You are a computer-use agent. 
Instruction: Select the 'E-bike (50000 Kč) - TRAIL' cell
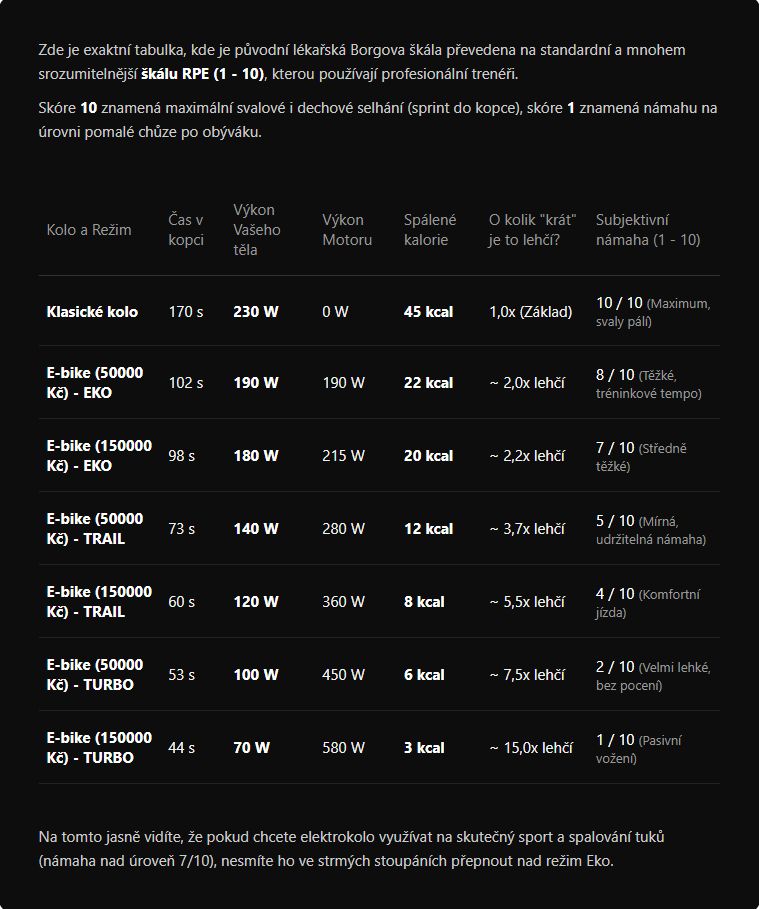click(x=95, y=529)
